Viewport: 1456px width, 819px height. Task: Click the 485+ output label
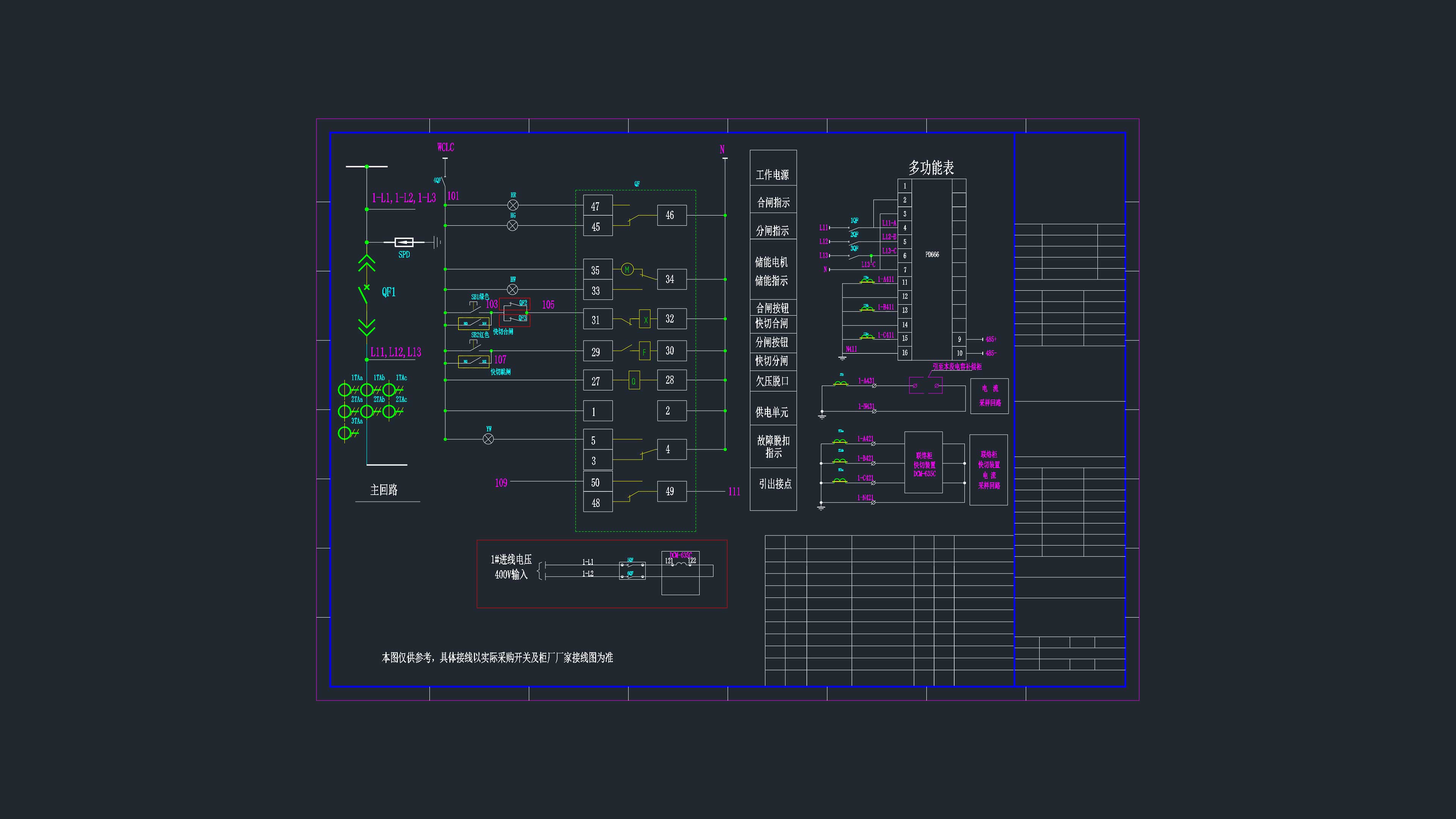[992, 340]
